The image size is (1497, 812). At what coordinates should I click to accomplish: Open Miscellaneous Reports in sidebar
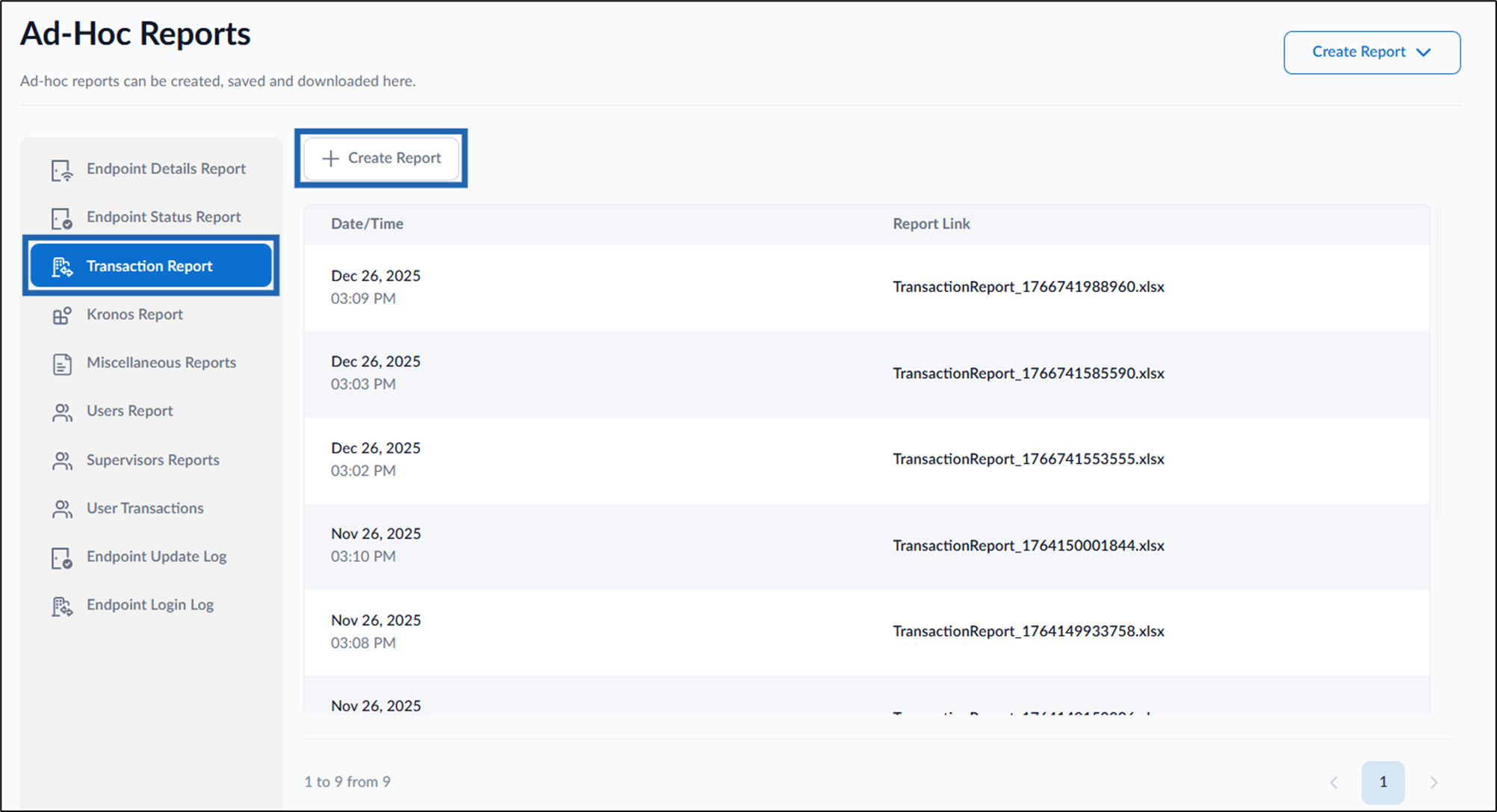pyautogui.click(x=151, y=363)
